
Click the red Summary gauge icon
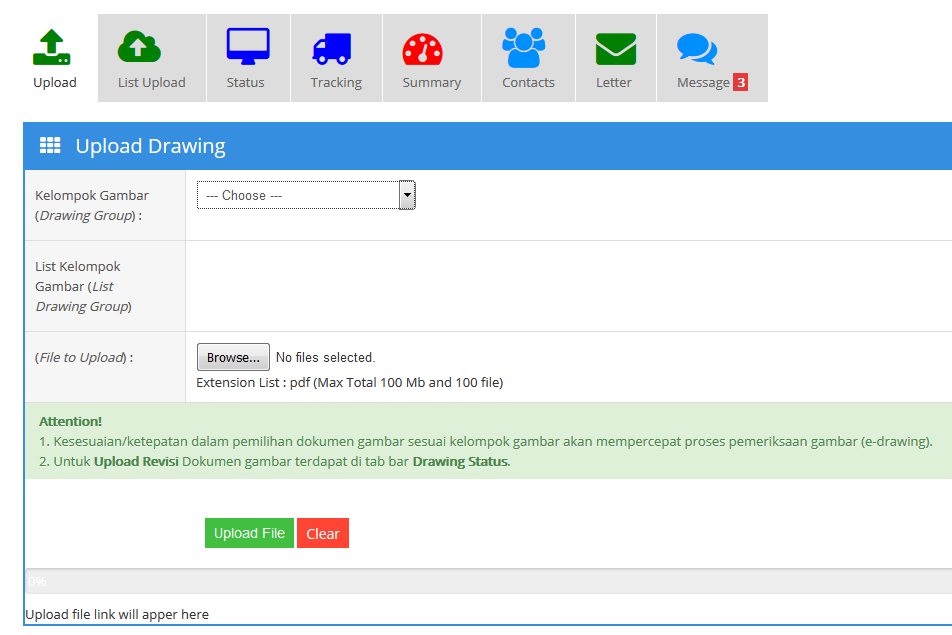[x=422, y=48]
